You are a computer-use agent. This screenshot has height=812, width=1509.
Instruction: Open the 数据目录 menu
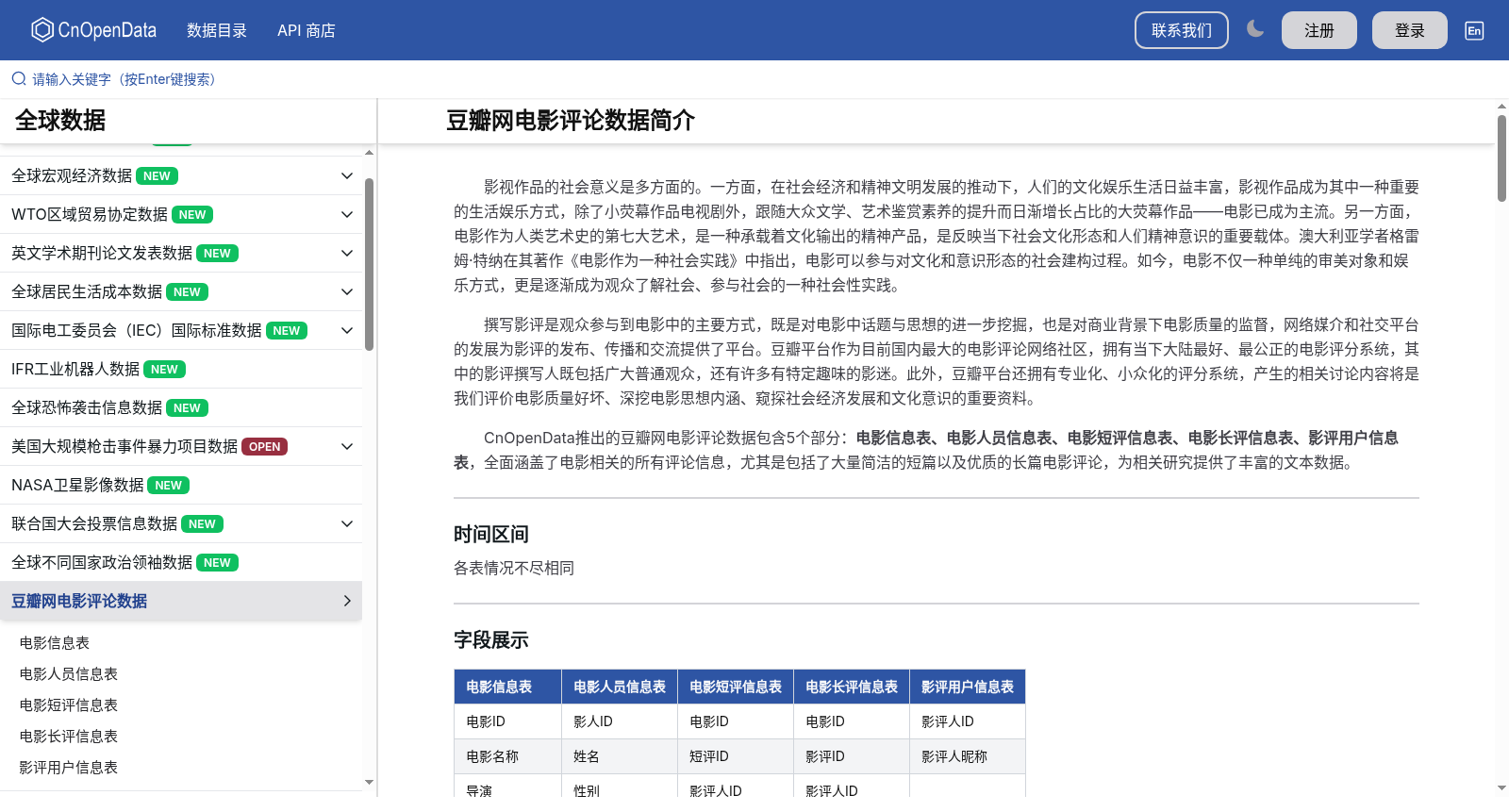tap(217, 30)
